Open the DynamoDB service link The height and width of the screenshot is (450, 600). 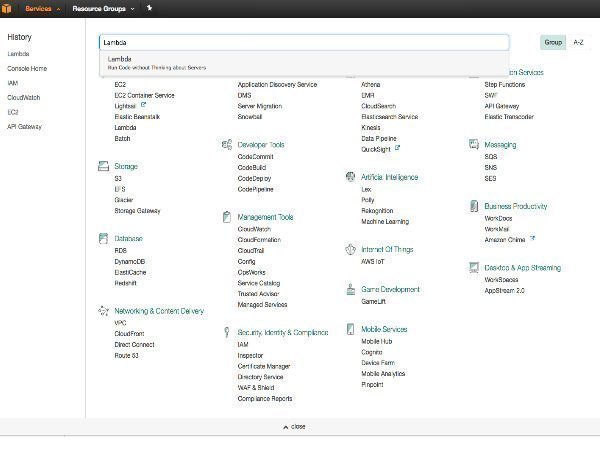coord(129,261)
